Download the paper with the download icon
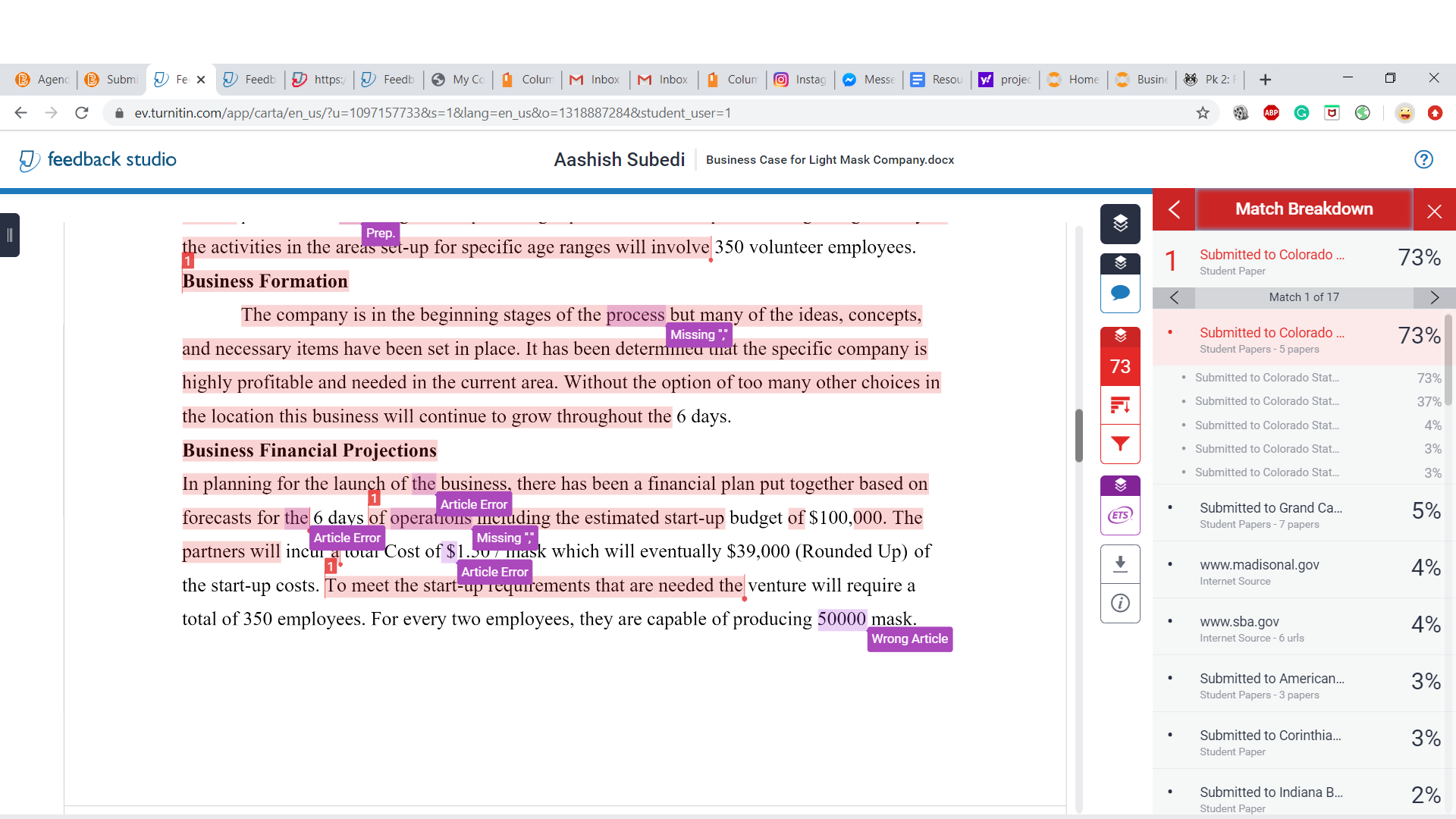The height and width of the screenshot is (819, 1456). tap(1120, 563)
